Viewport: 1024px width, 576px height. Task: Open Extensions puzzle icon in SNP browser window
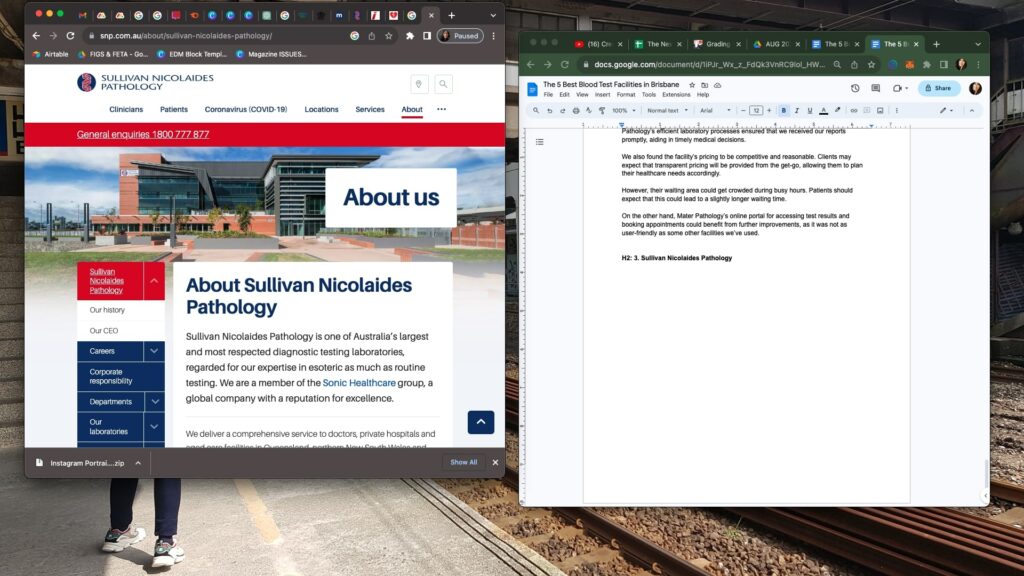coord(409,36)
